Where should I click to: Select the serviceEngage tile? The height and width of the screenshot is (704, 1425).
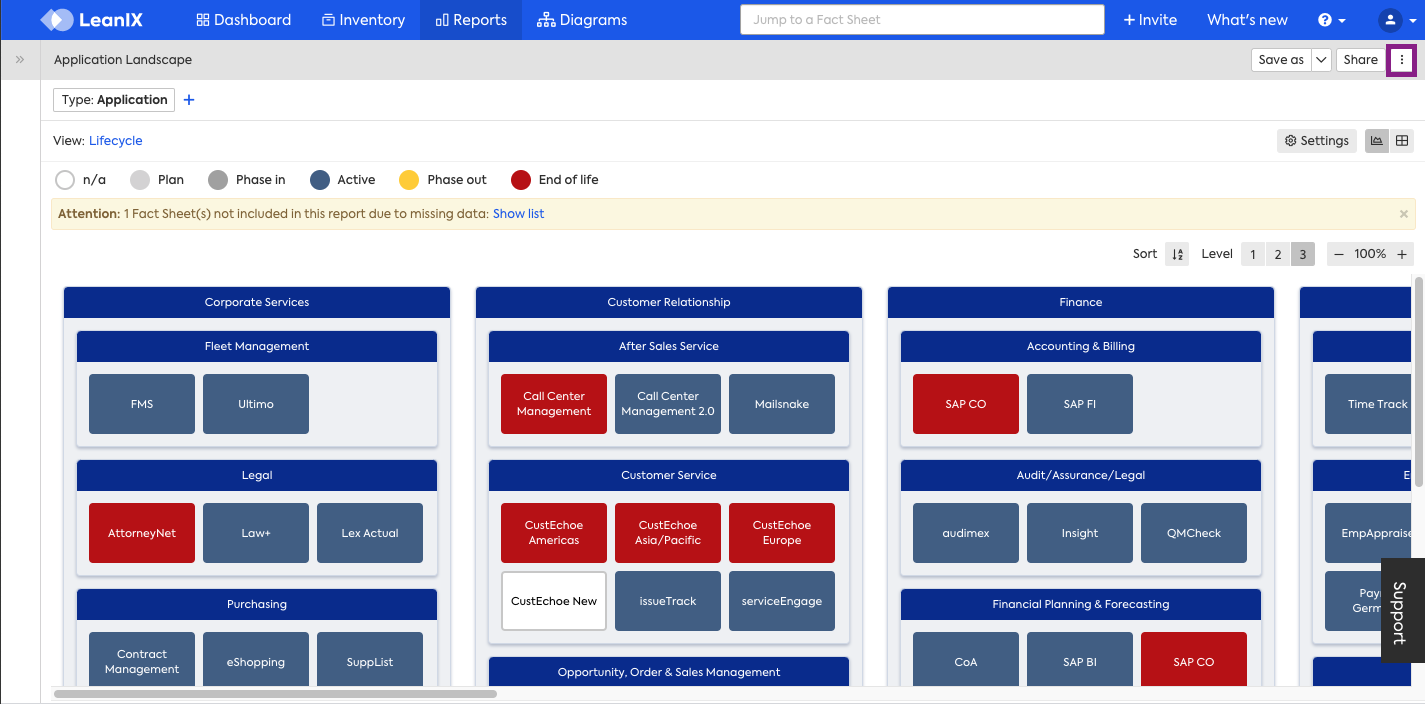click(x=782, y=601)
